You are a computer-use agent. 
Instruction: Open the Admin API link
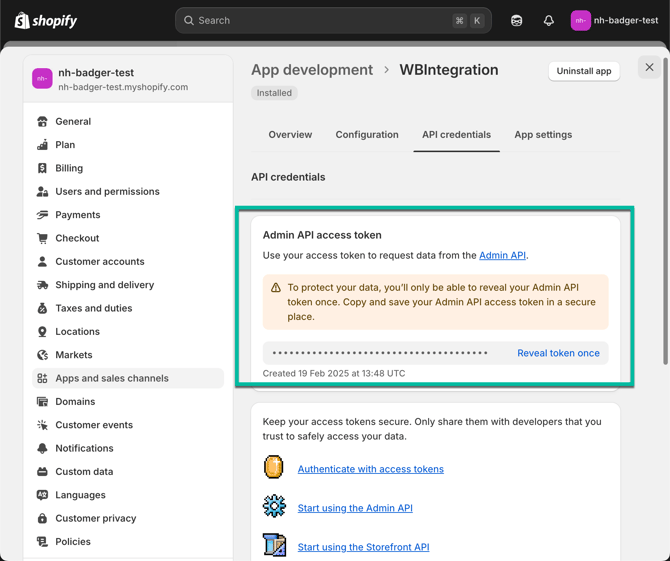[x=502, y=255]
